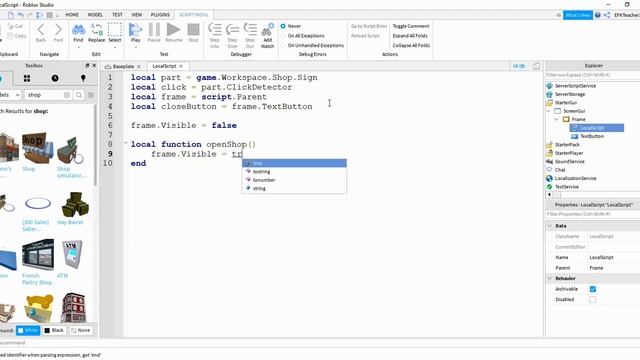This screenshot has height=360, width=640.
Task: Toggle the Archivable checkbox
Action: point(593,289)
